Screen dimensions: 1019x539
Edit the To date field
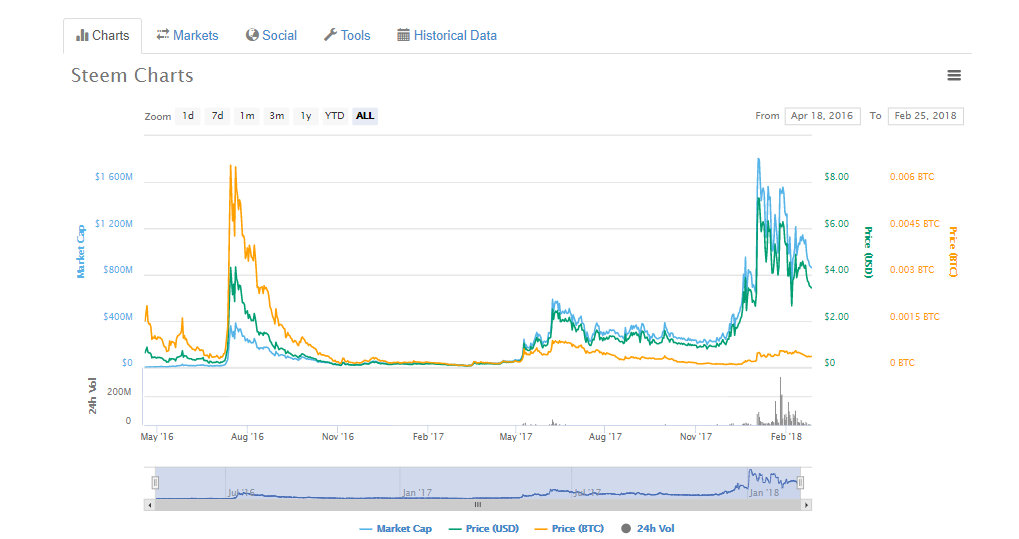(925, 116)
